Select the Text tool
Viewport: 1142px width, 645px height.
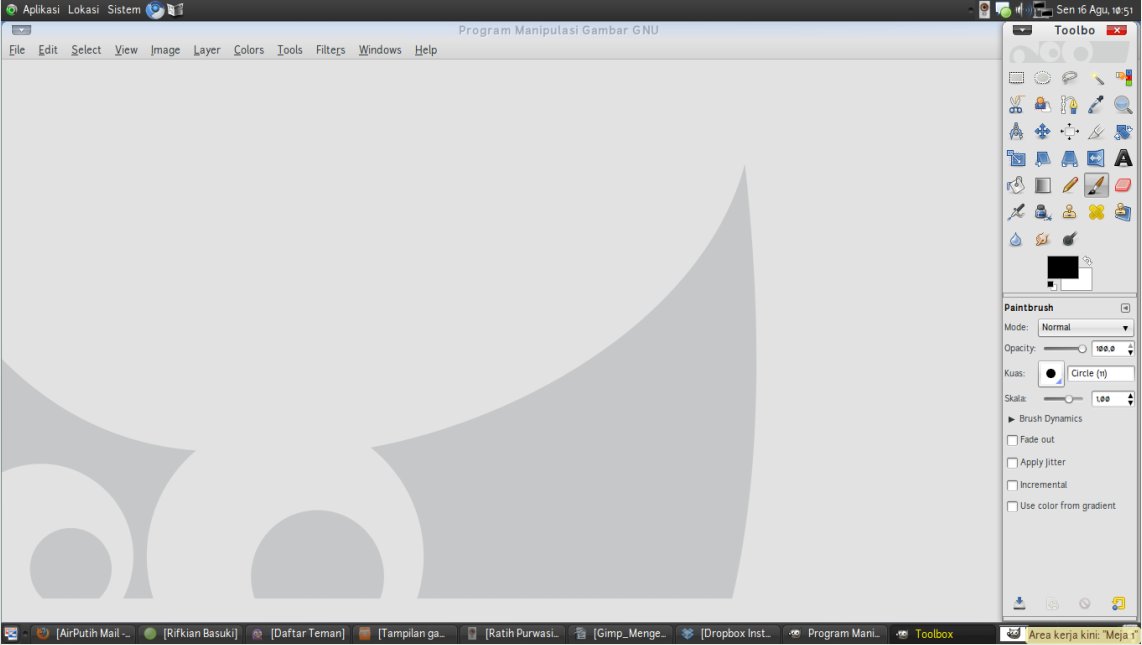pos(1123,158)
